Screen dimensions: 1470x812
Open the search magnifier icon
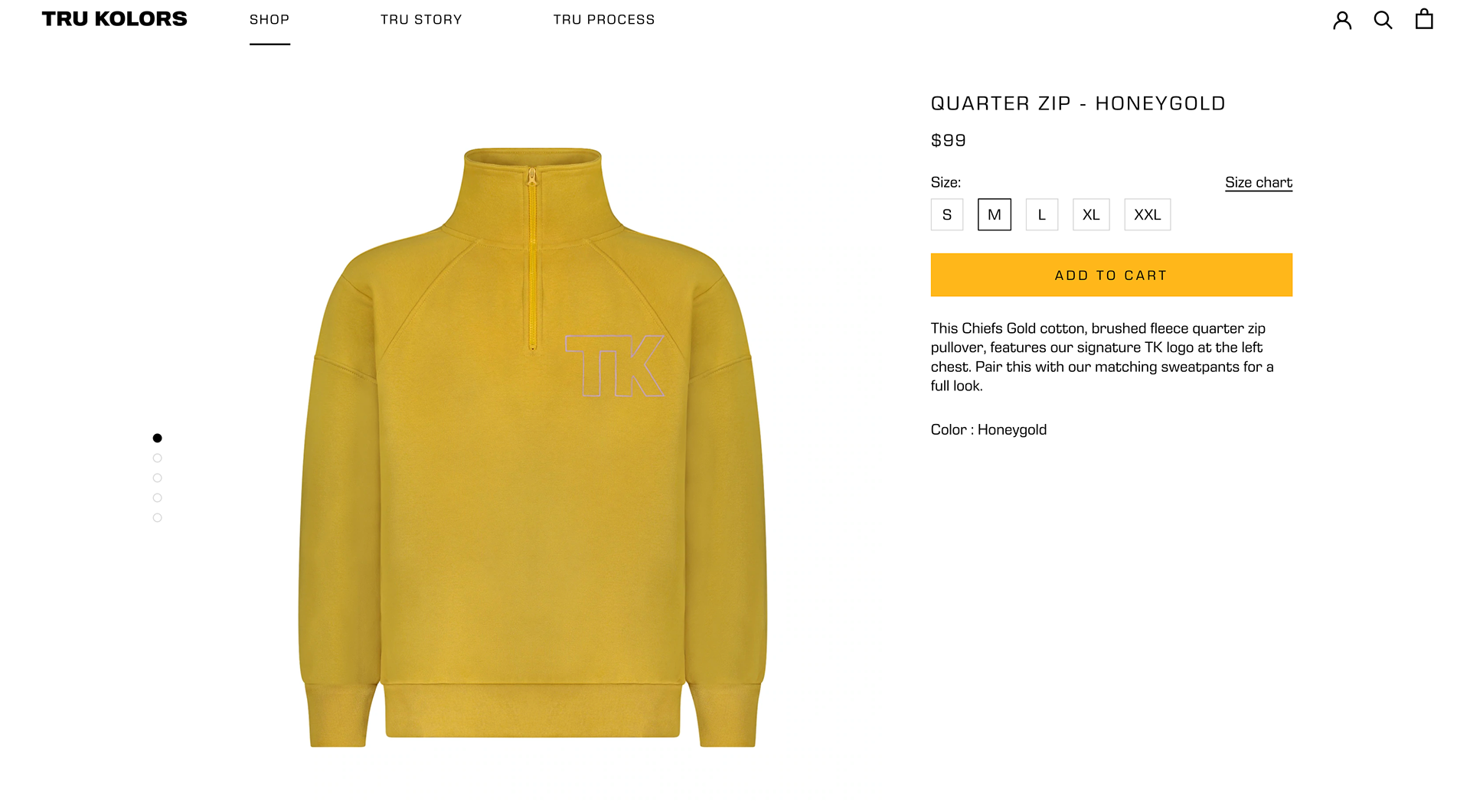pos(1383,20)
